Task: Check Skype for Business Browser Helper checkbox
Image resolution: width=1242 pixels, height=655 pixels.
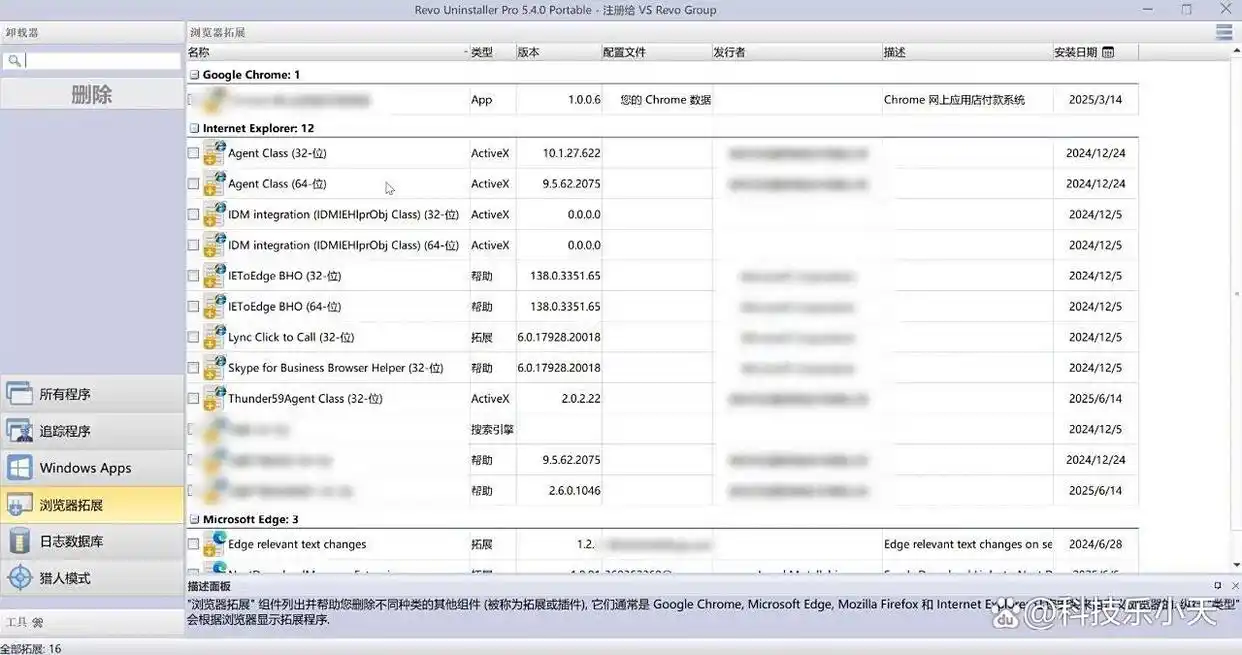Action: pos(193,368)
